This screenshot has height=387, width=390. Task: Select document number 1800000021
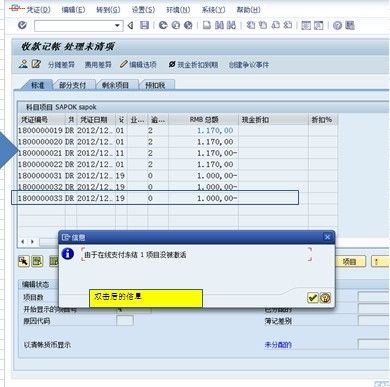point(40,153)
